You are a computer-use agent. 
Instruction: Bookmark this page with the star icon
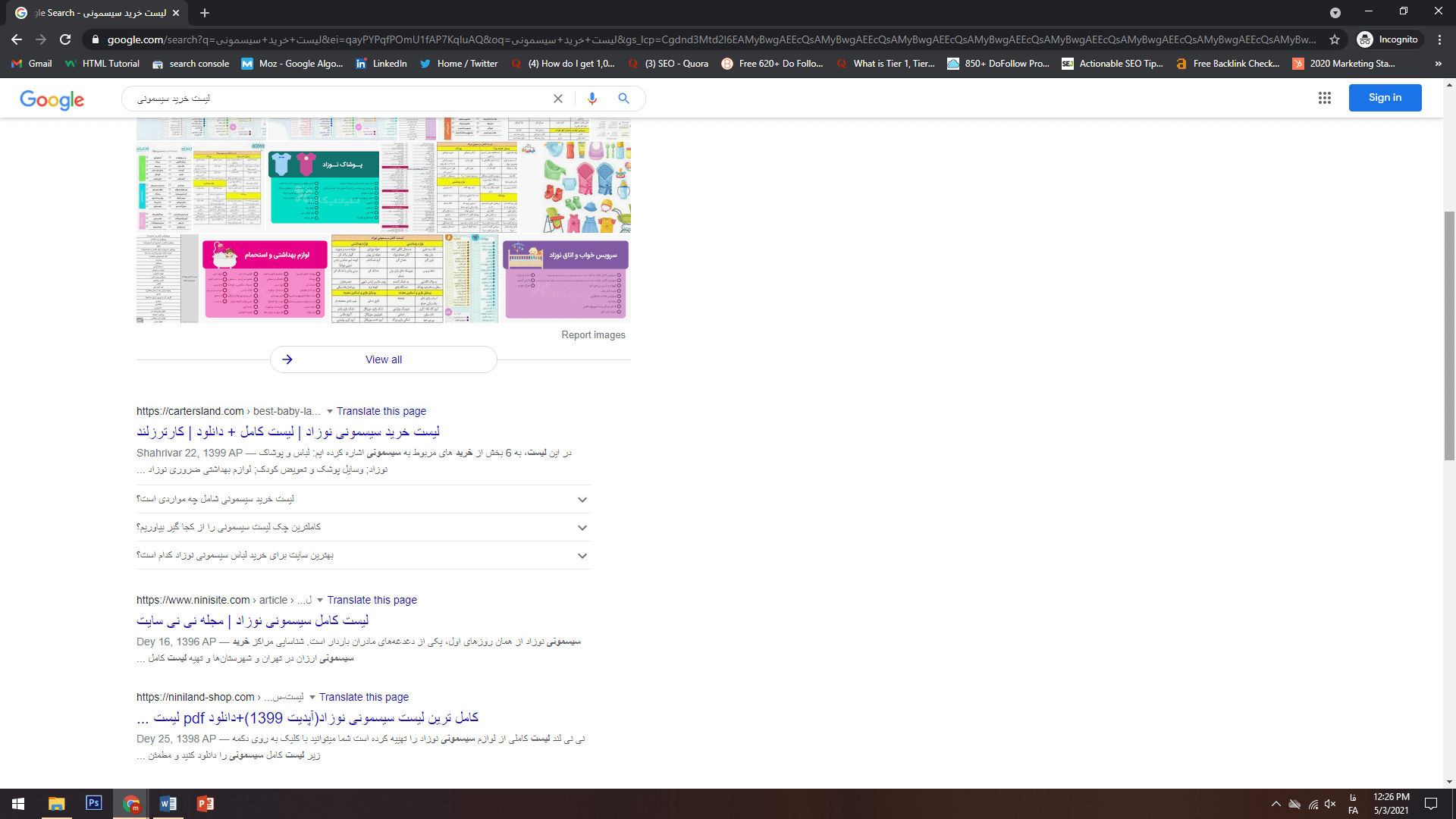[1335, 39]
